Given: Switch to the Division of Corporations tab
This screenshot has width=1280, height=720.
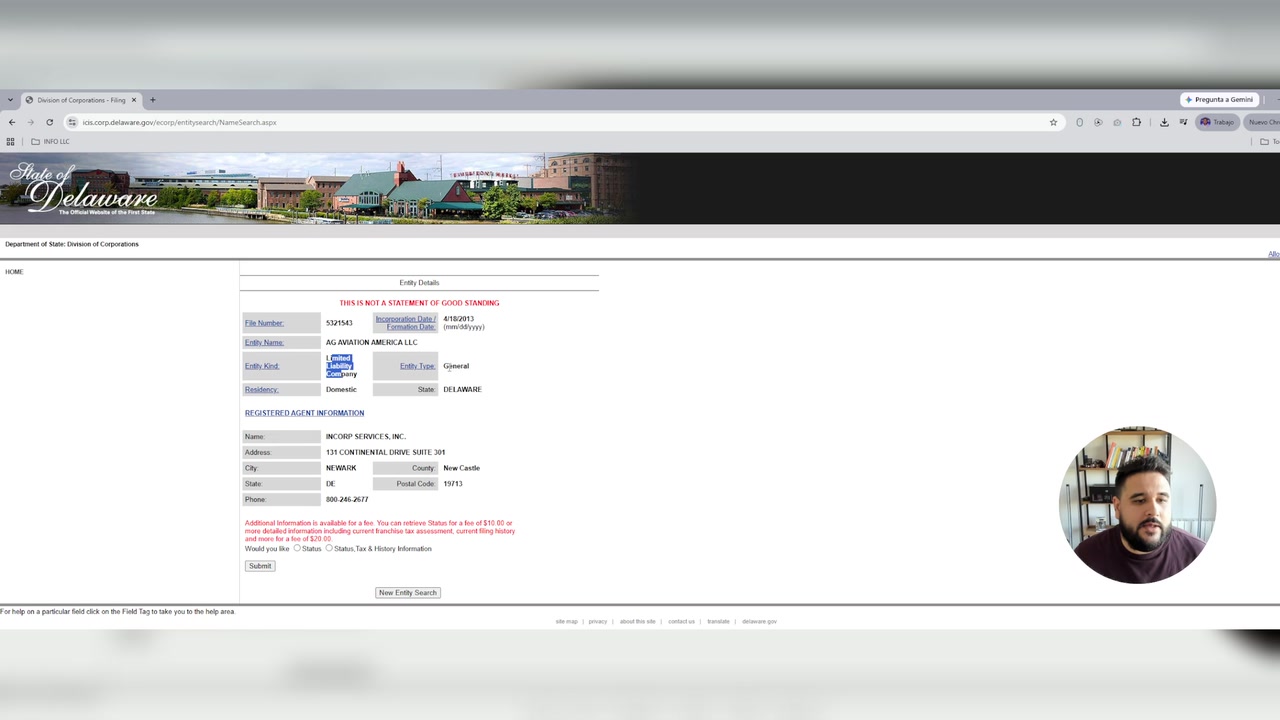Looking at the screenshot, I should (80, 100).
